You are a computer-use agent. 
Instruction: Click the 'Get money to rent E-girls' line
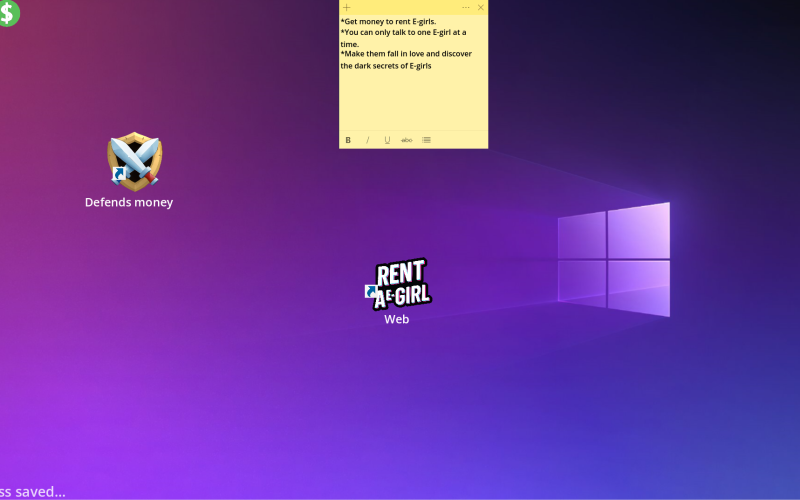(389, 21)
